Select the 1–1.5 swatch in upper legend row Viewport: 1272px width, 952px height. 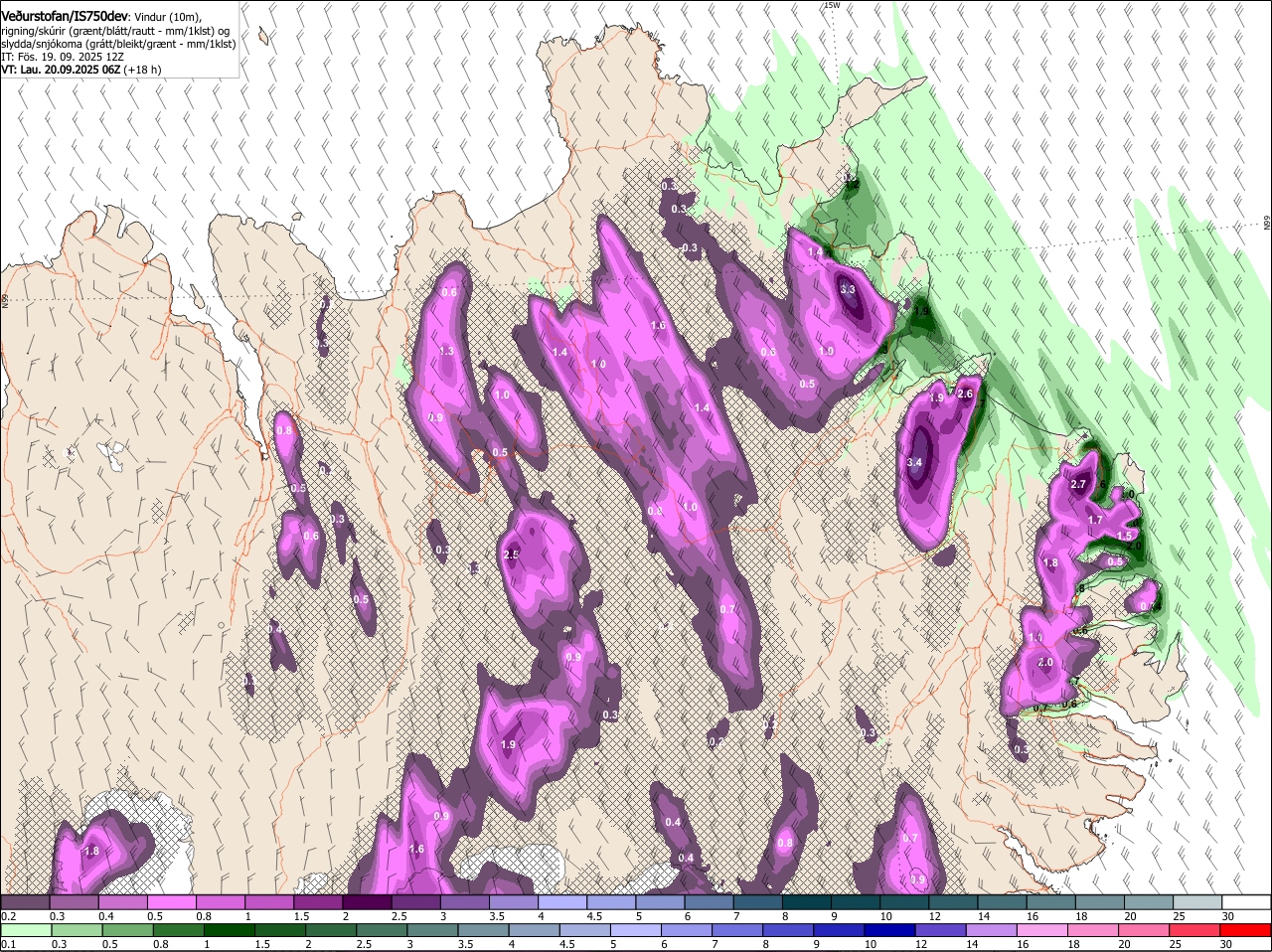pos(269,902)
